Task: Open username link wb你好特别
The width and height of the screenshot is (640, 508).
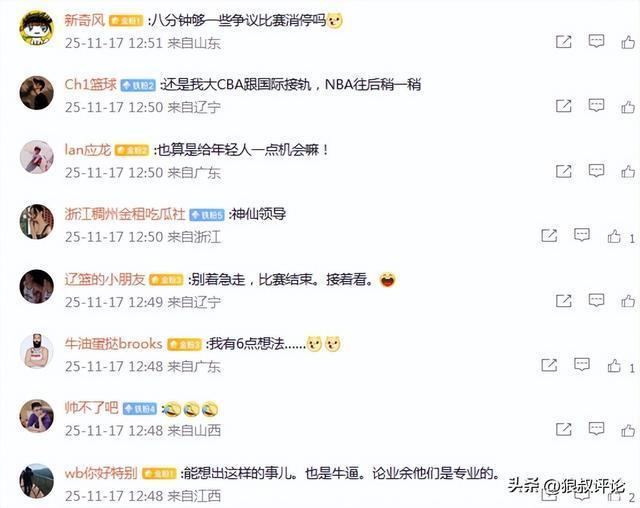Action: [x=101, y=473]
